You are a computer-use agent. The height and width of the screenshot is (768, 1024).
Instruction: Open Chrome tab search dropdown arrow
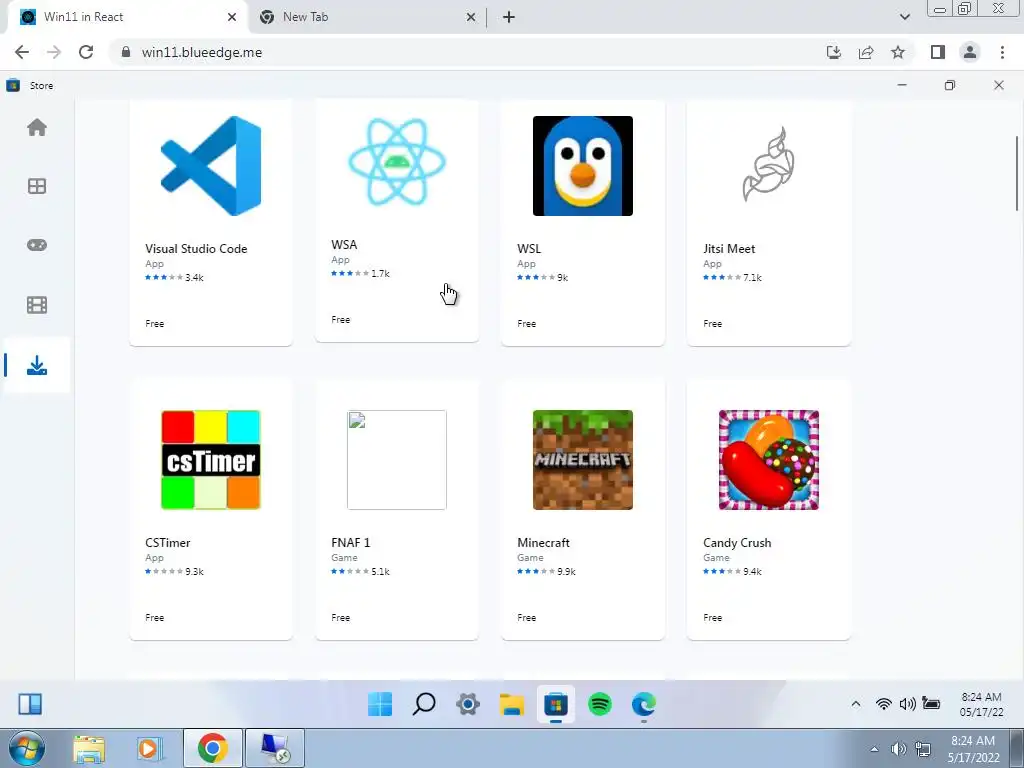pyautogui.click(x=904, y=18)
